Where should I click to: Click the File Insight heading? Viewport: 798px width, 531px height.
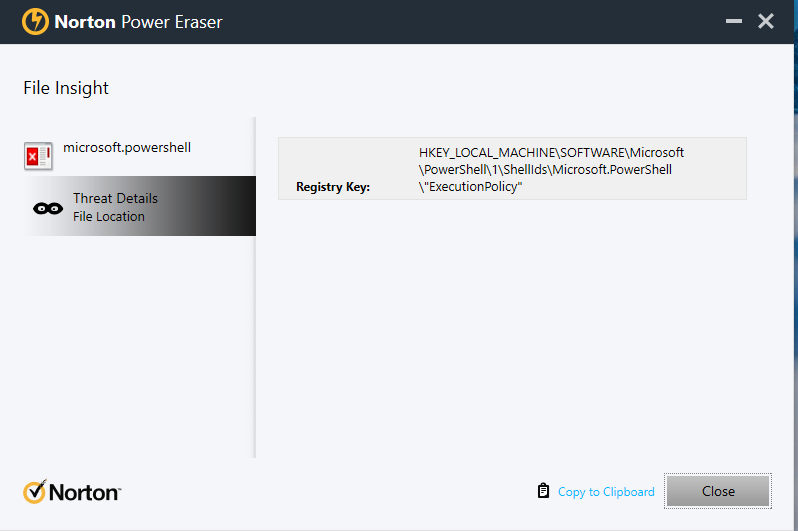(66, 88)
